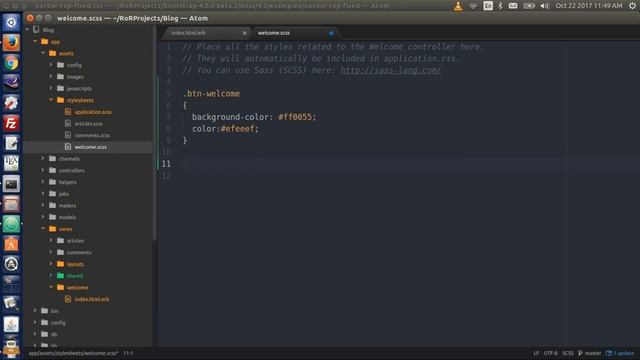
Task: Open the mail indicator menu
Action: click(x=513, y=6)
